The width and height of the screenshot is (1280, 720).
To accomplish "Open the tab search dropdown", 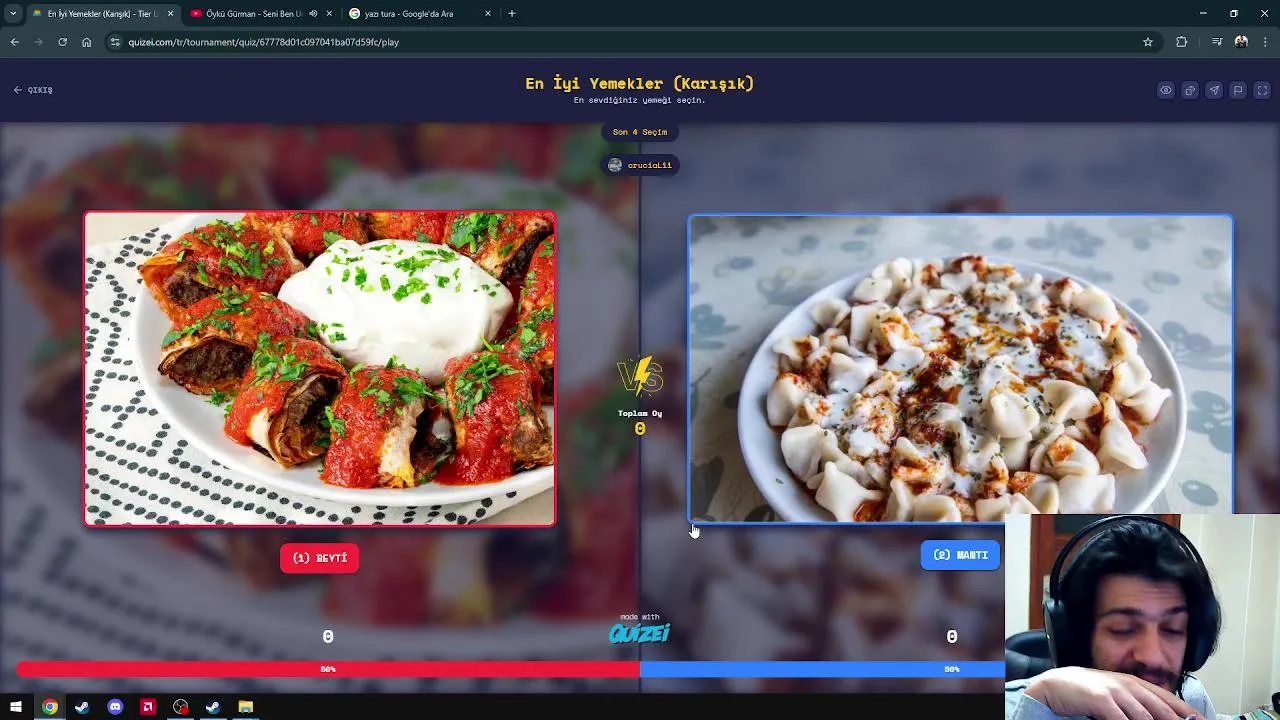I will (13, 14).
